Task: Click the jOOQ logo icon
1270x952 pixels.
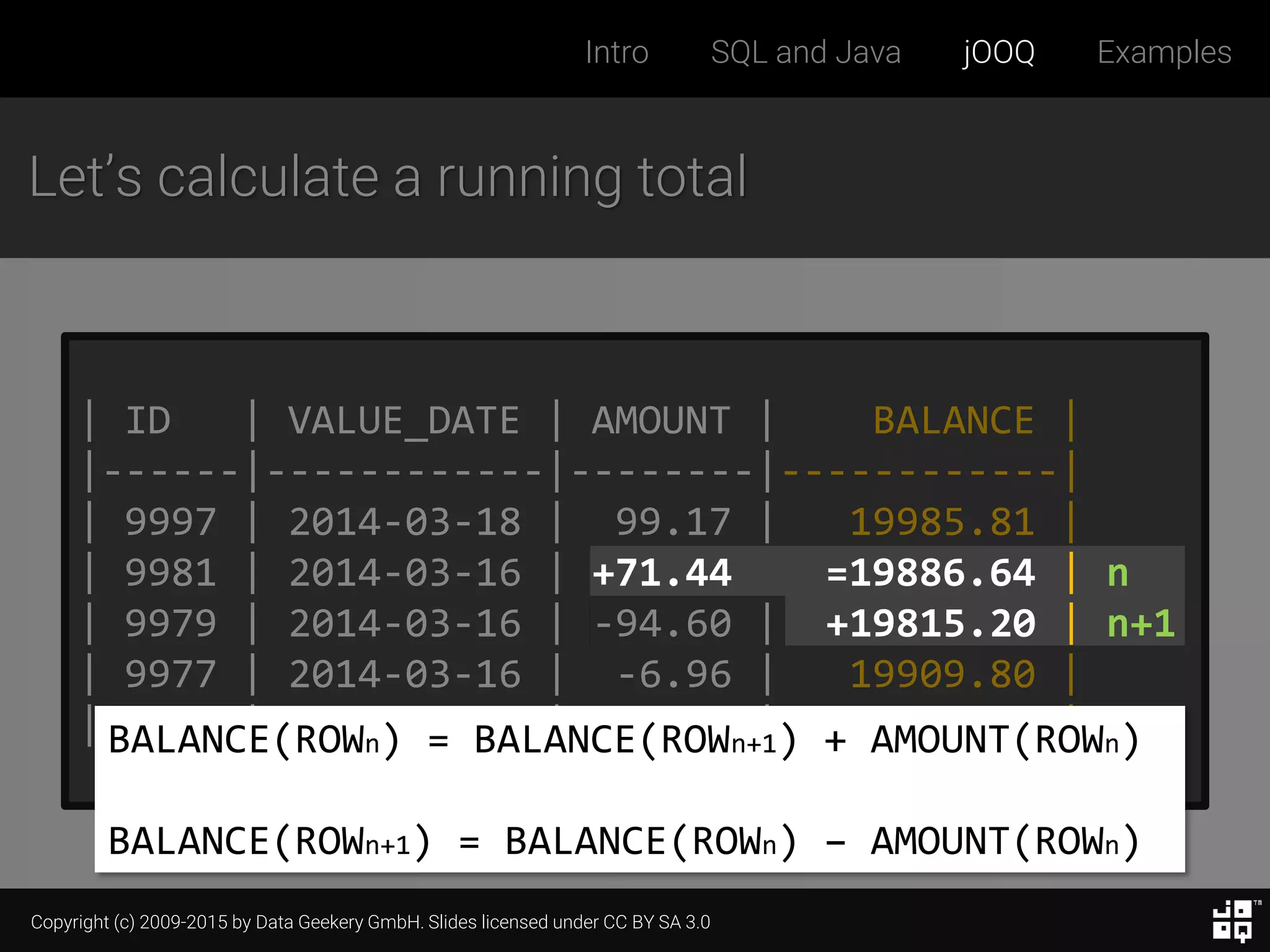Action: click(x=1232, y=921)
